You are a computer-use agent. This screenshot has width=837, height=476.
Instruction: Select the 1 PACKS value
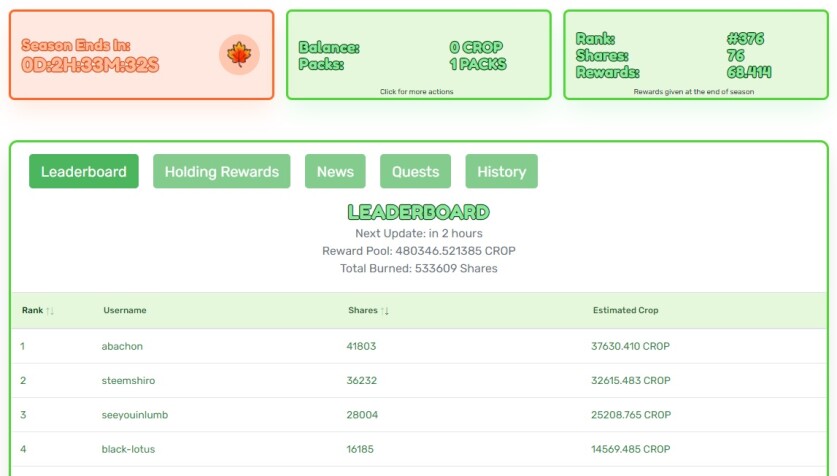point(478,64)
